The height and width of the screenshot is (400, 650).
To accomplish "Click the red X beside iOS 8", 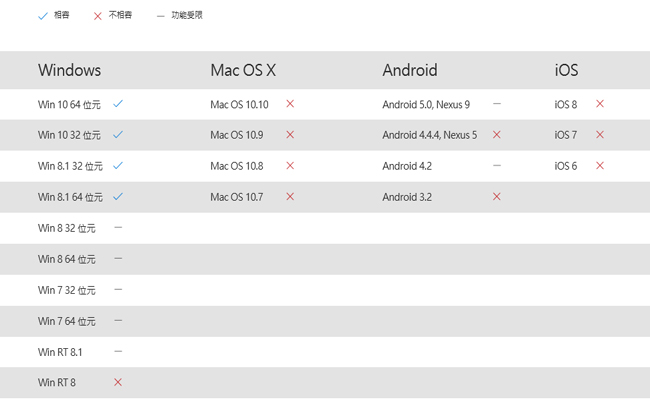I will 600,103.
